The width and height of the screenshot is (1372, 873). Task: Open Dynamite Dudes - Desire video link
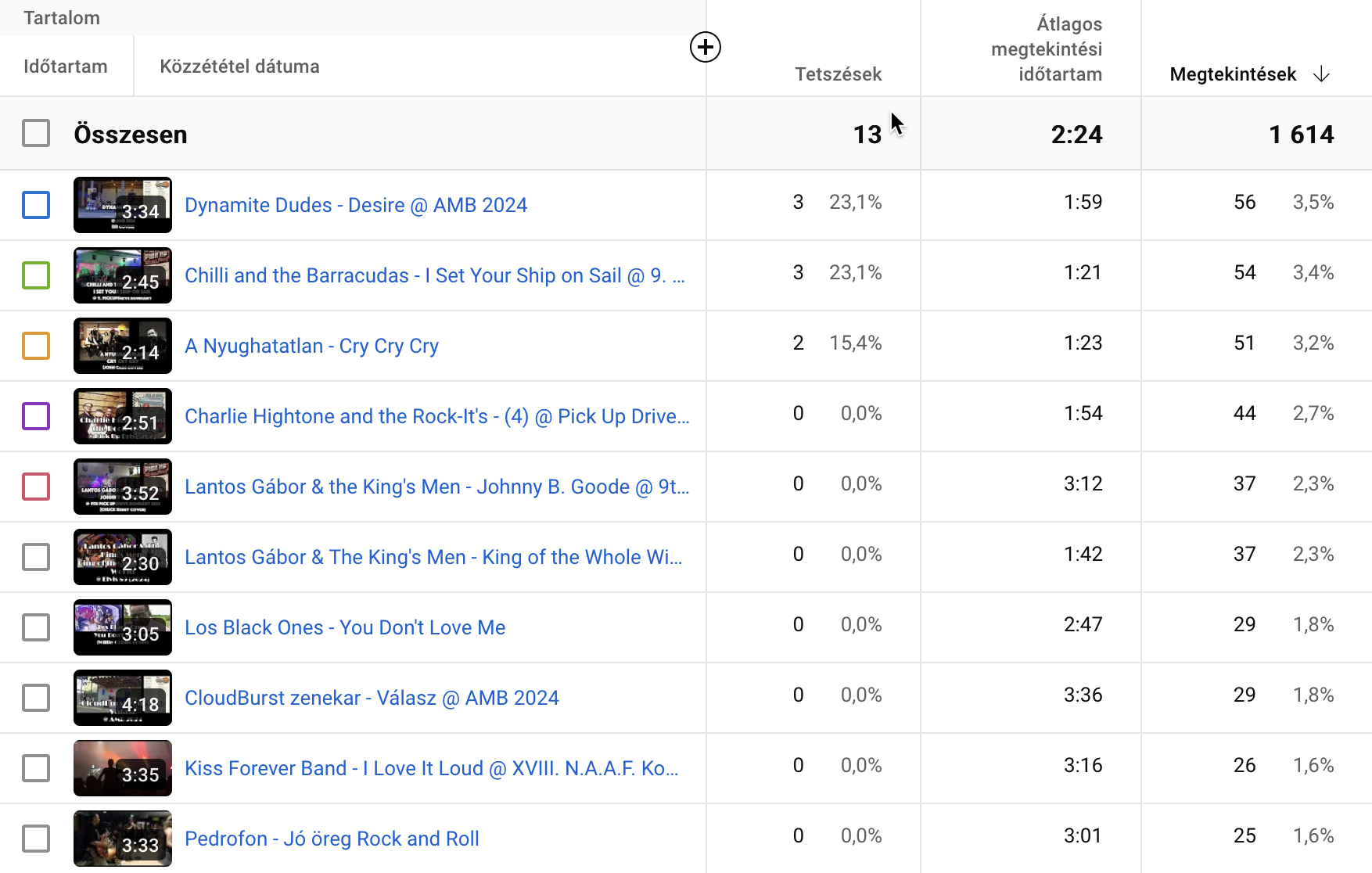[x=356, y=205]
